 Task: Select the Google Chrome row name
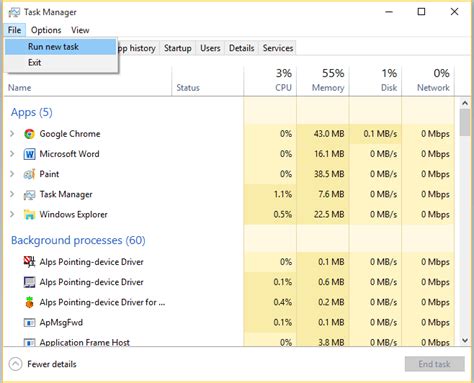tap(70, 134)
